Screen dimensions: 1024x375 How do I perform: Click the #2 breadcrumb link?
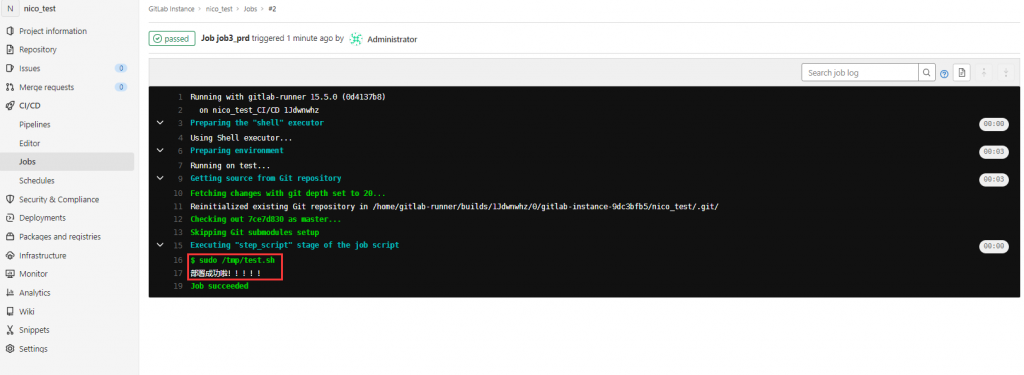(x=272, y=10)
